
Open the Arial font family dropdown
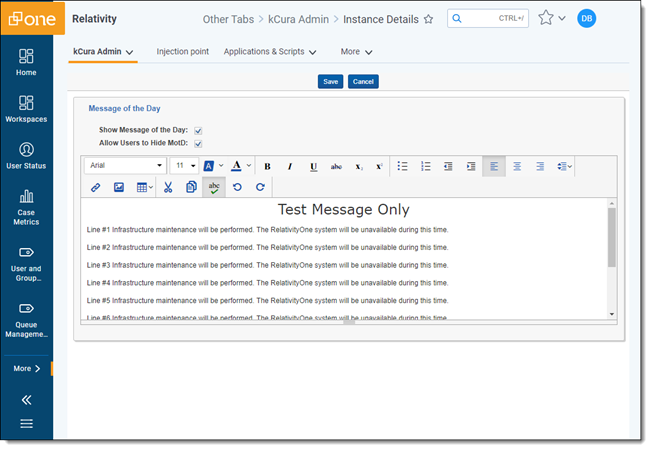125,166
